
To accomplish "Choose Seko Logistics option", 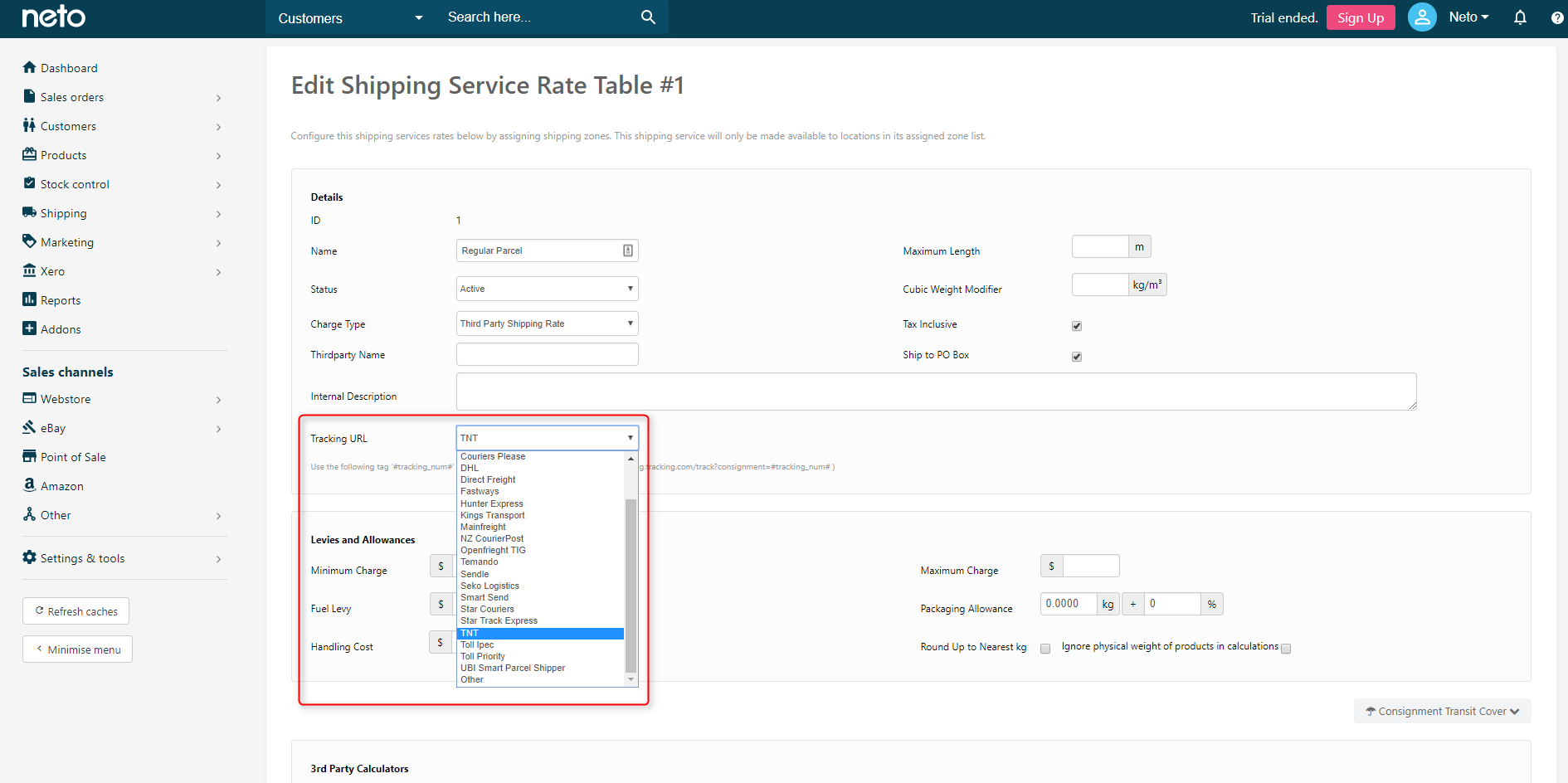I will click(x=540, y=586).
